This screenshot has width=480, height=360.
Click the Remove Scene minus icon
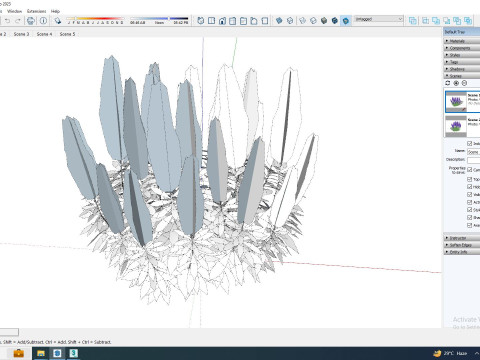464,83
